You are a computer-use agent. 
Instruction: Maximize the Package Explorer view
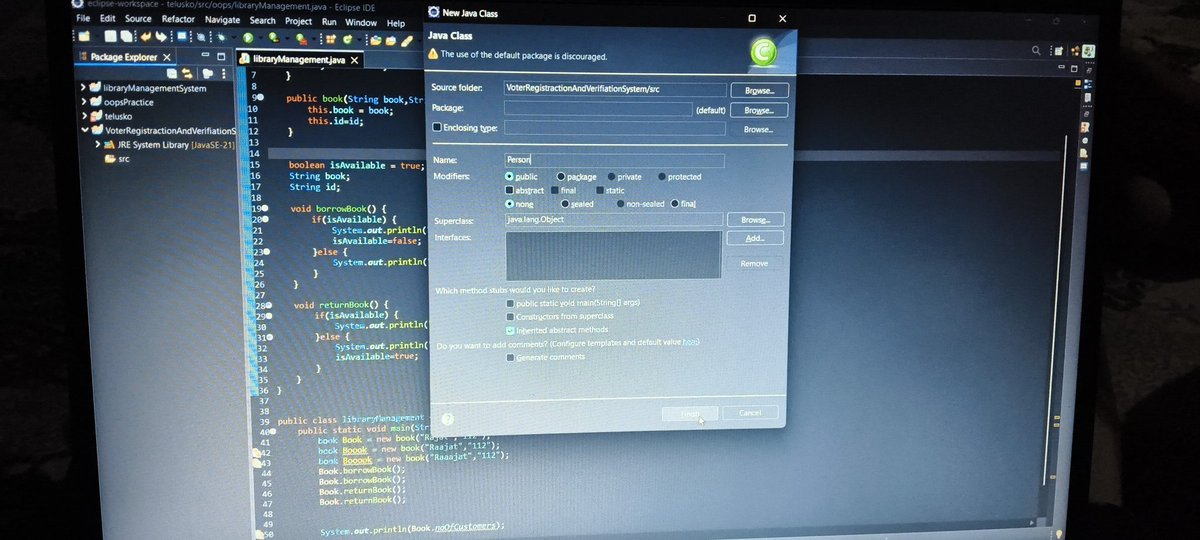pos(221,56)
